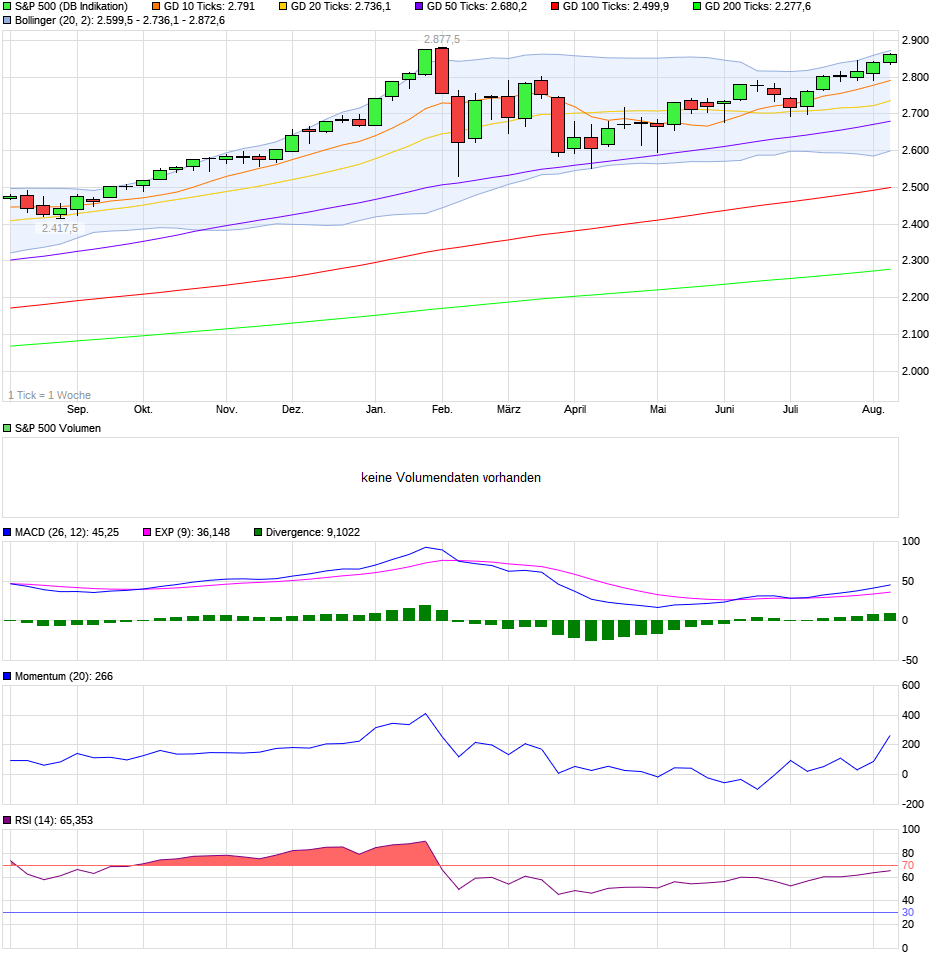940x958 pixels.
Task: Click the 2.877,5 high price annotation
Action: [442, 39]
